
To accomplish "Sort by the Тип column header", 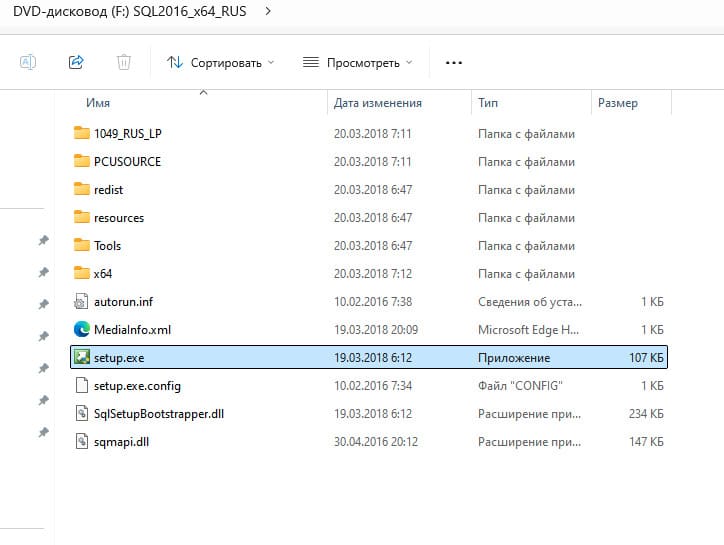I will point(488,103).
